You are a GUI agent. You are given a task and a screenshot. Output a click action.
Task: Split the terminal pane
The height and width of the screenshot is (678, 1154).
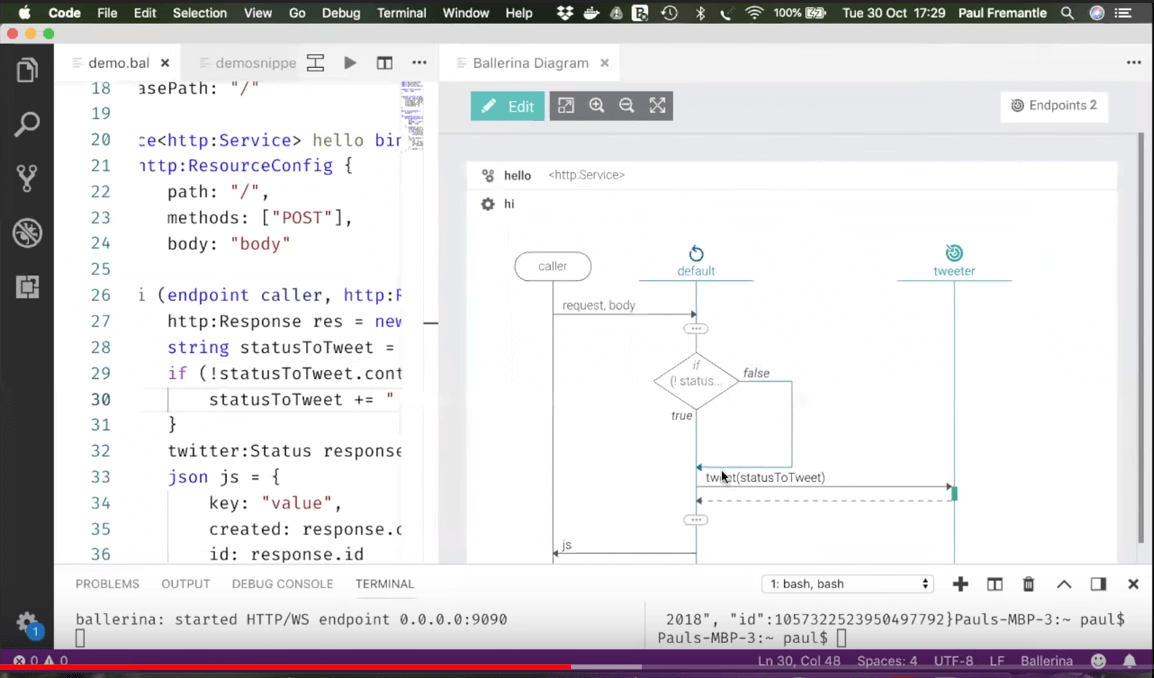coord(994,585)
